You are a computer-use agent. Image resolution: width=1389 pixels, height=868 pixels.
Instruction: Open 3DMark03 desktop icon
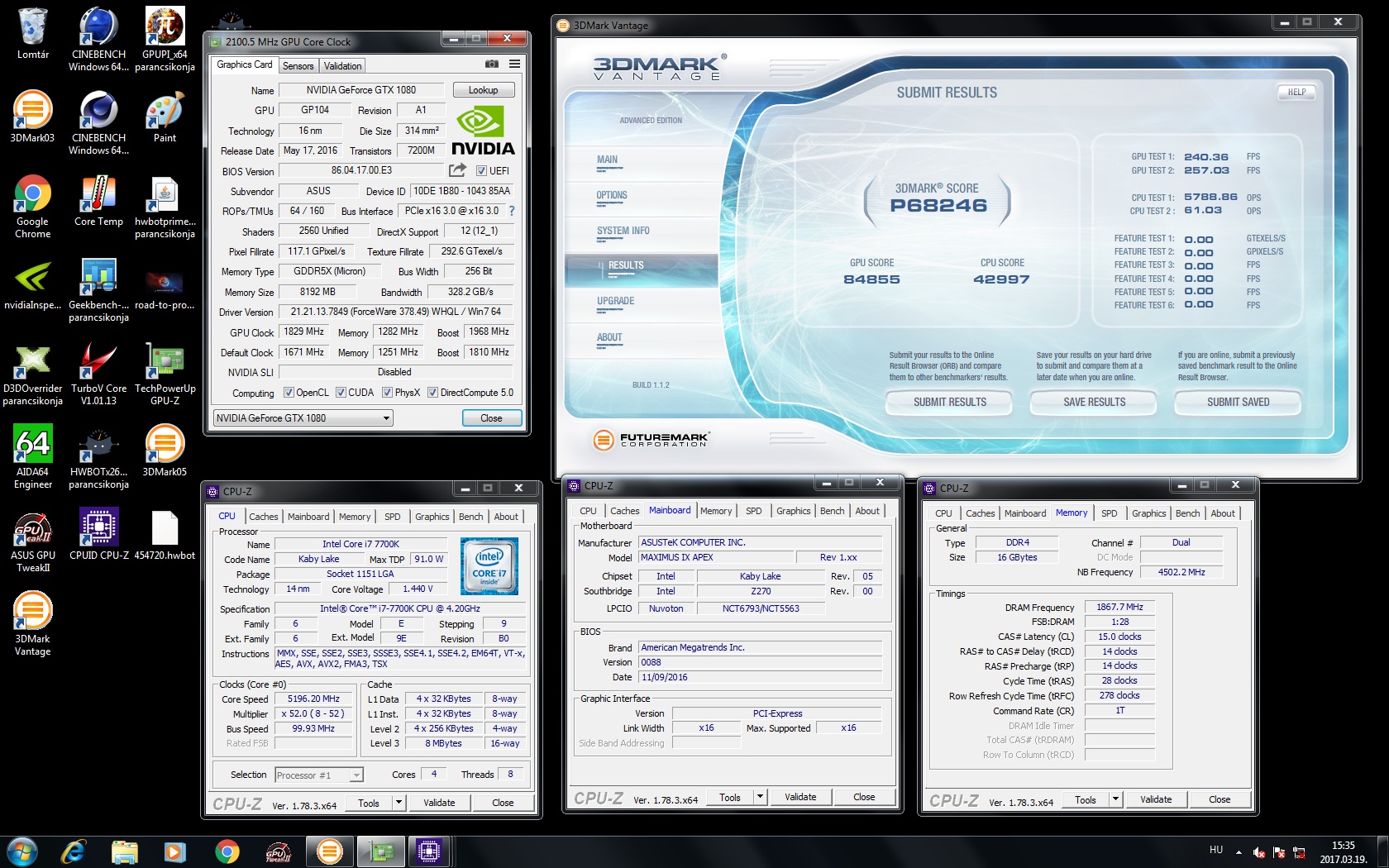[x=32, y=117]
